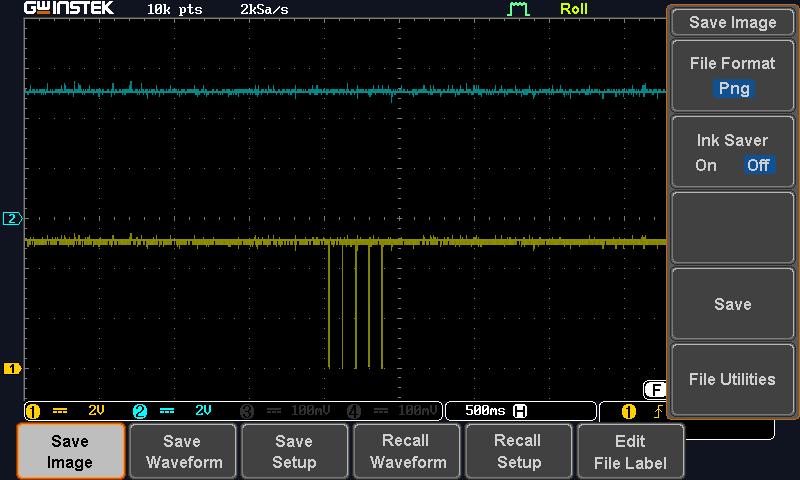Open File Utilities

(x=733, y=380)
